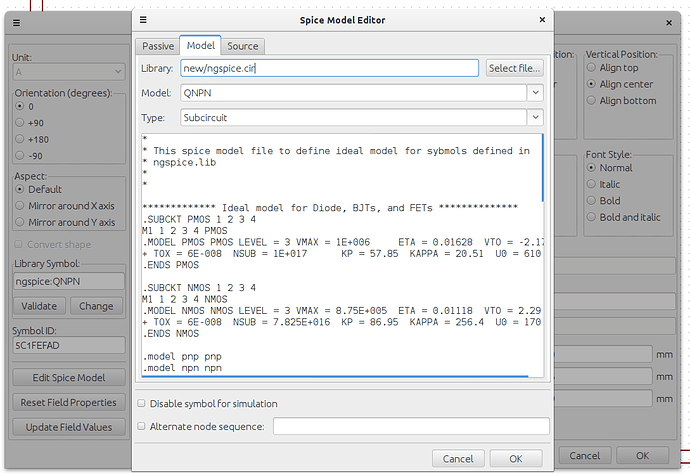Click the 'M1 1 2 3 4 NMOS' line
Screen dimensions: 690x474
point(185,299)
